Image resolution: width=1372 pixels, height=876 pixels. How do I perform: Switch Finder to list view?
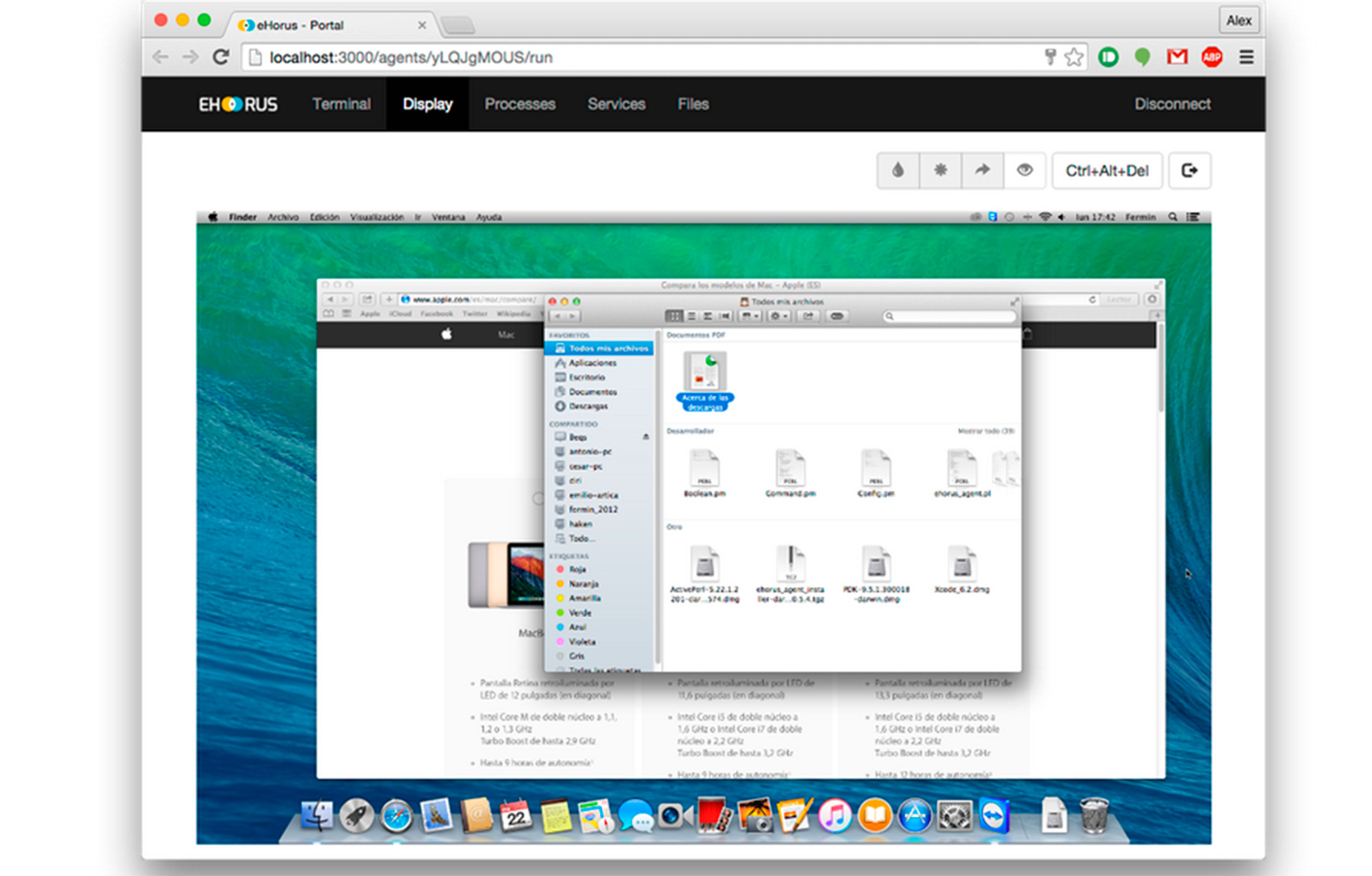coord(691,316)
